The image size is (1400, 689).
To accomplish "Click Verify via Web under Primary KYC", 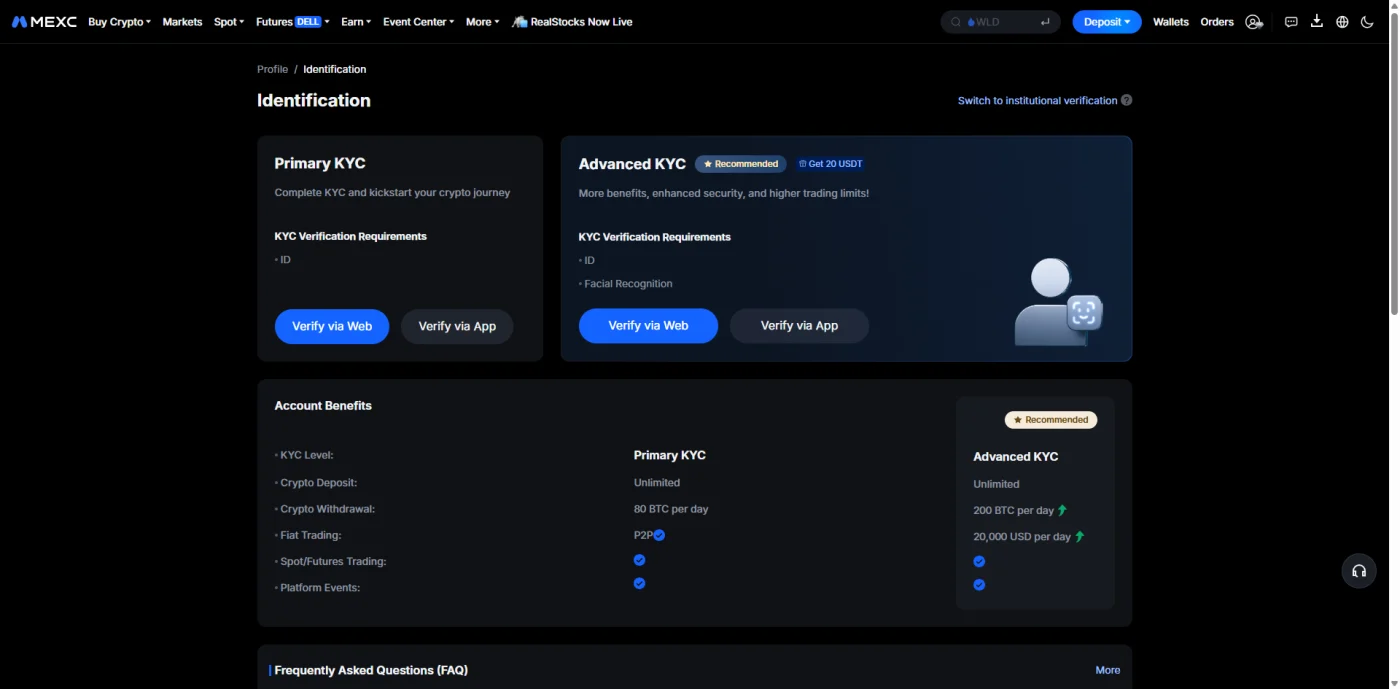I will 332,326.
